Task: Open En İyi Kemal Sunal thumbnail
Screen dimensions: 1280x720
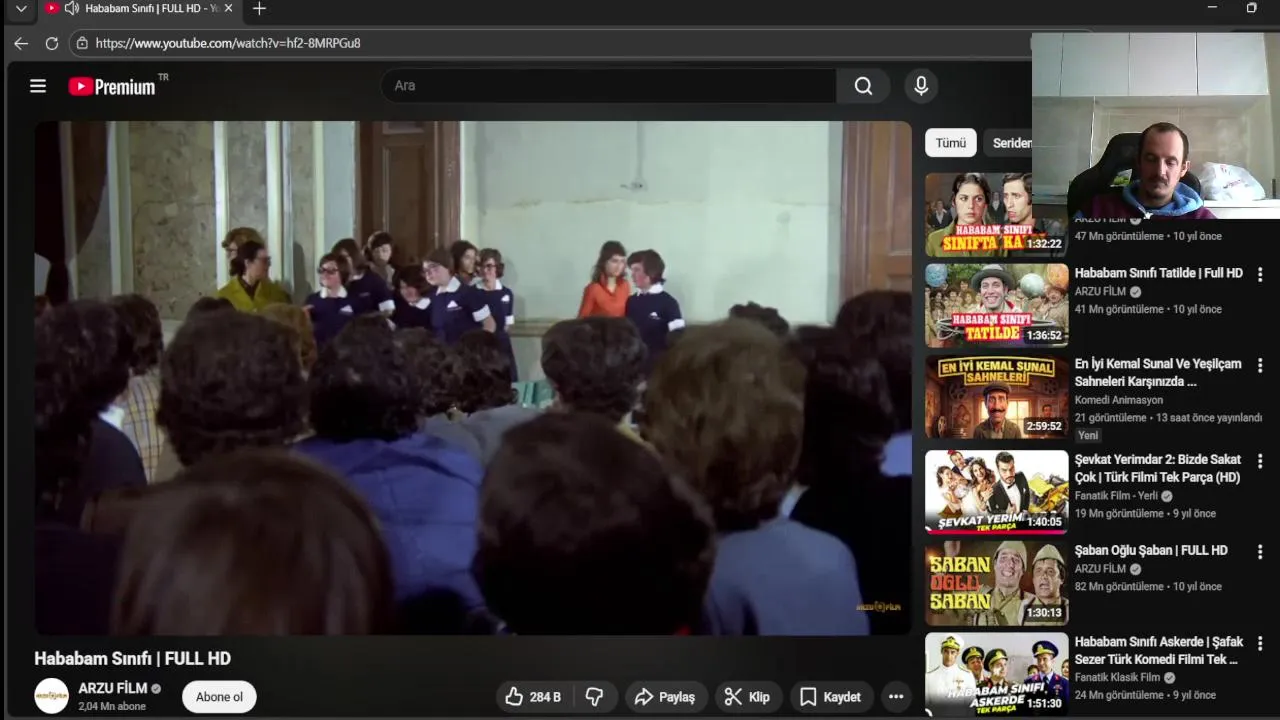Action: tap(996, 397)
